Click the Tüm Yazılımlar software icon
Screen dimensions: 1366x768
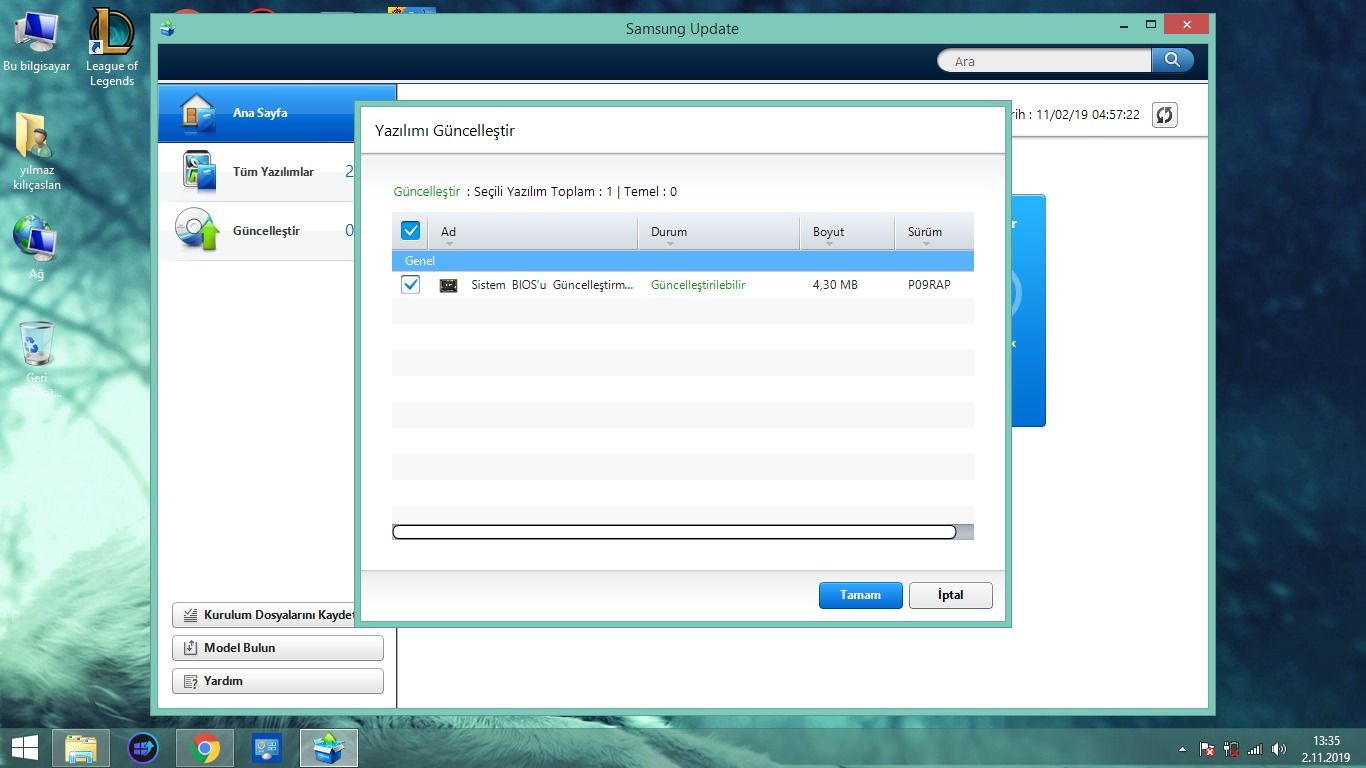199,171
